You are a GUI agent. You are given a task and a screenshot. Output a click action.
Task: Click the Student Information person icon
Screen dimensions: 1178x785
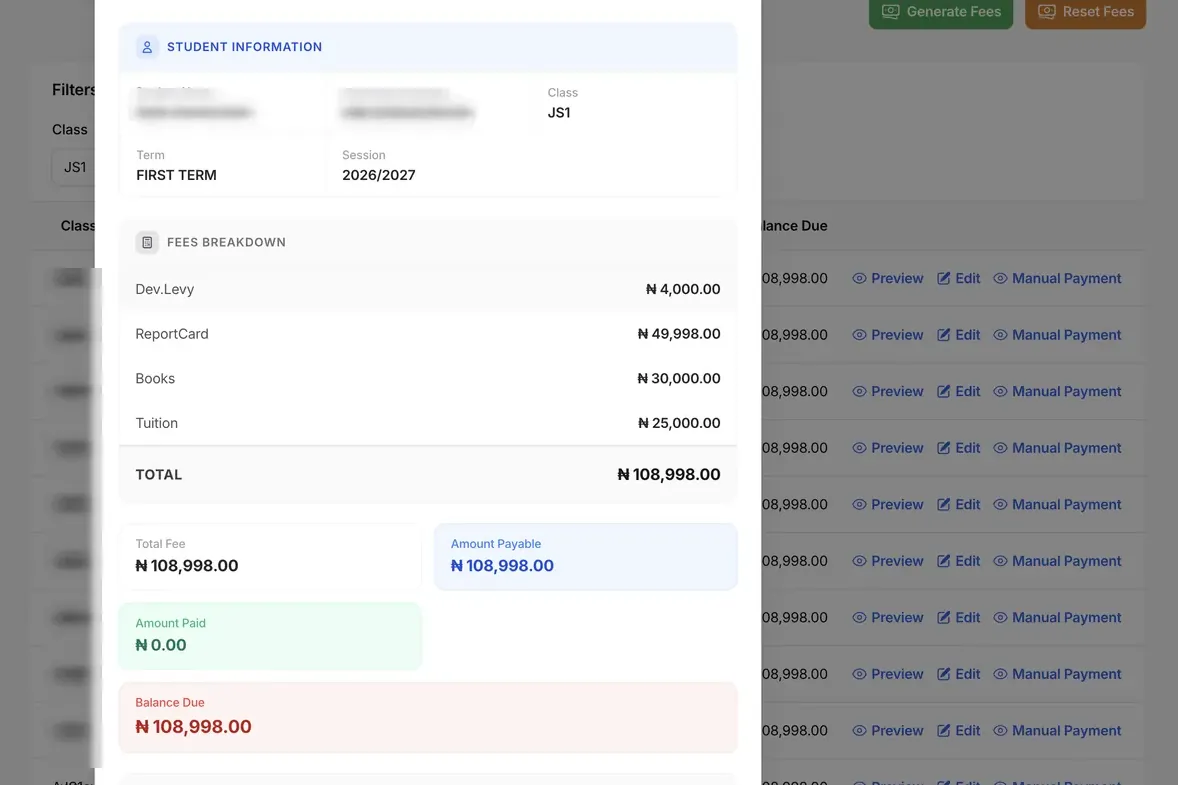coord(147,47)
